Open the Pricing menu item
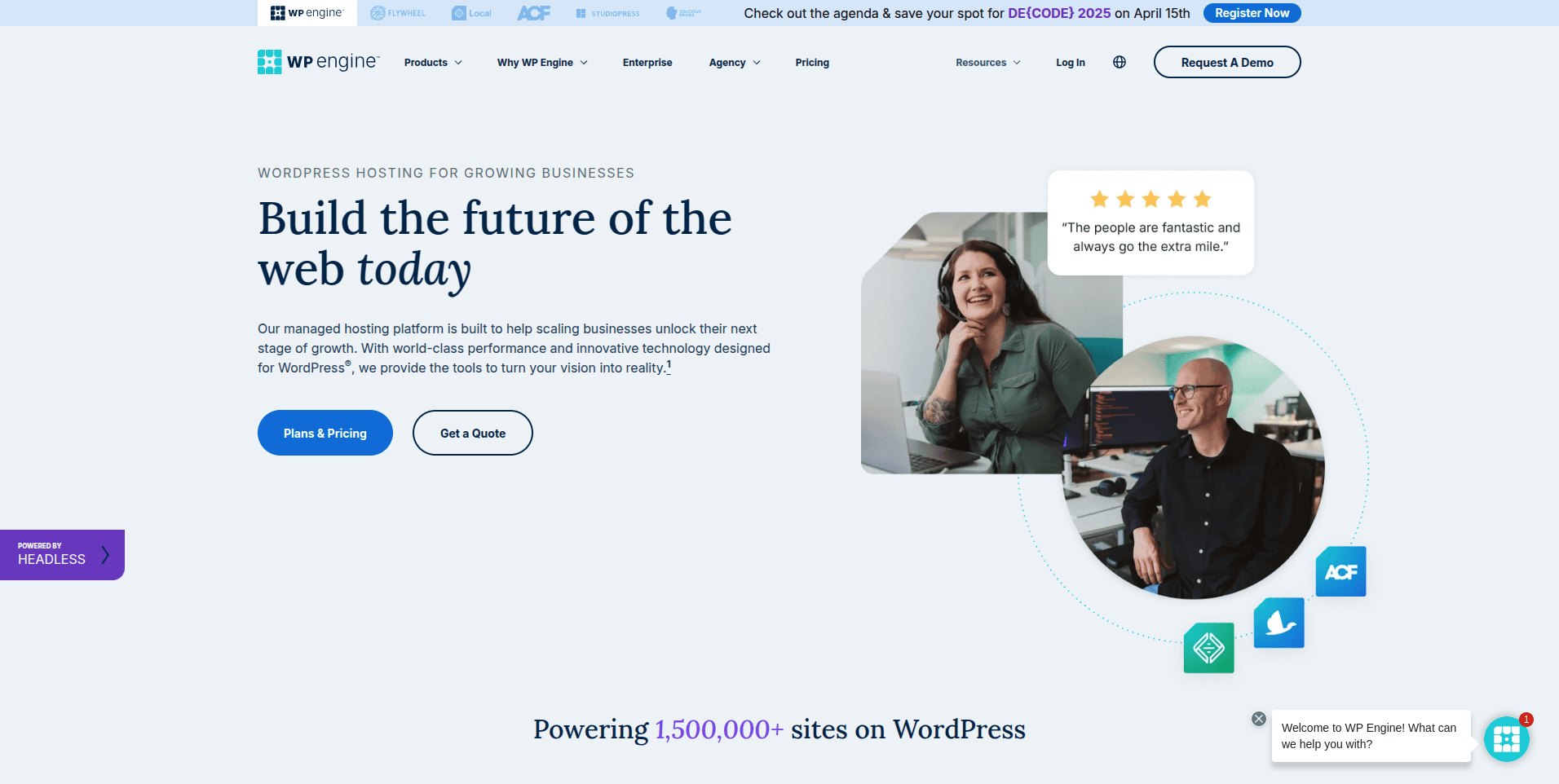 (812, 63)
